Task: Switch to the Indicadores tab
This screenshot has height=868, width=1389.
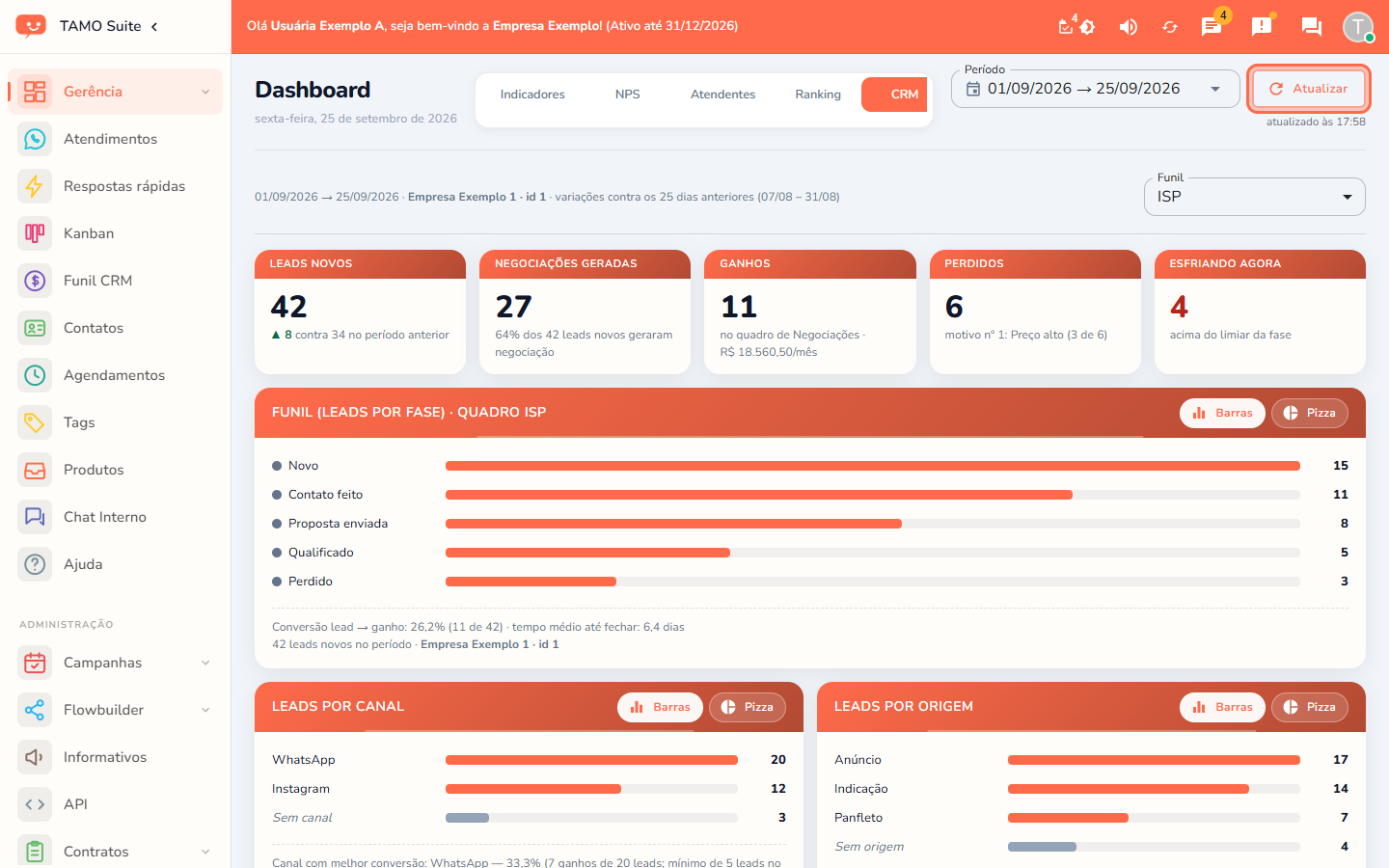Action: coord(532,95)
